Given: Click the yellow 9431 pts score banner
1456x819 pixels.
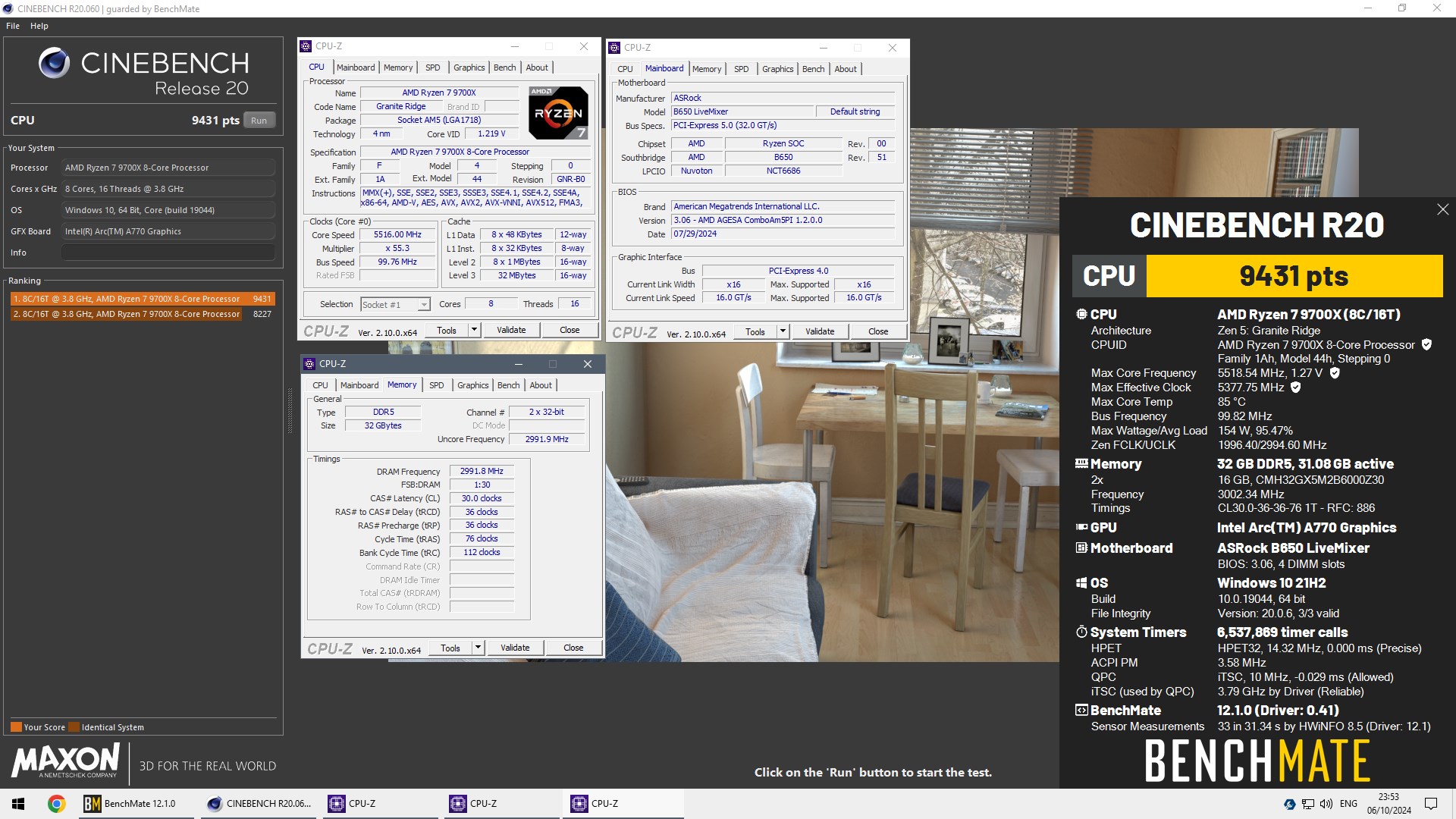Looking at the screenshot, I should (1294, 276).
